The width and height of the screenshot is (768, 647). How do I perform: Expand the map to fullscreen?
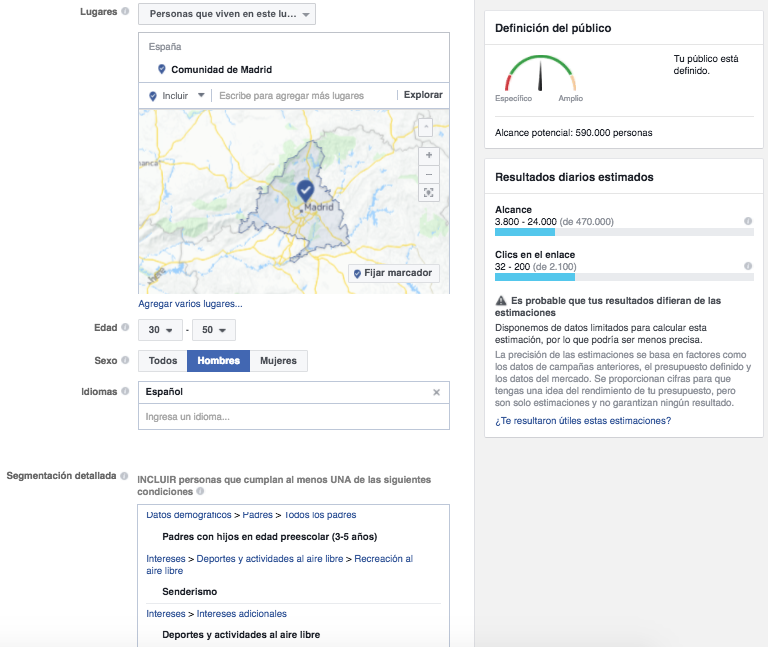click(429, 193)
